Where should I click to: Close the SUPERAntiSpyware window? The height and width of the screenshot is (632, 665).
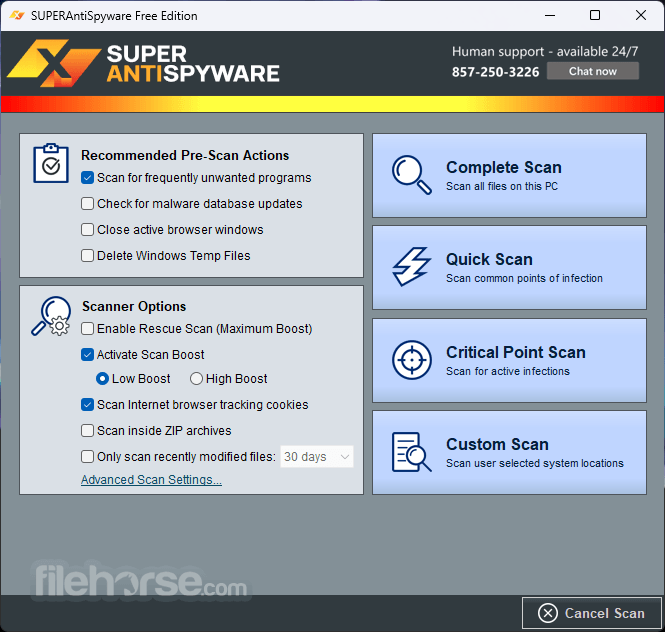tap(641, 16)
